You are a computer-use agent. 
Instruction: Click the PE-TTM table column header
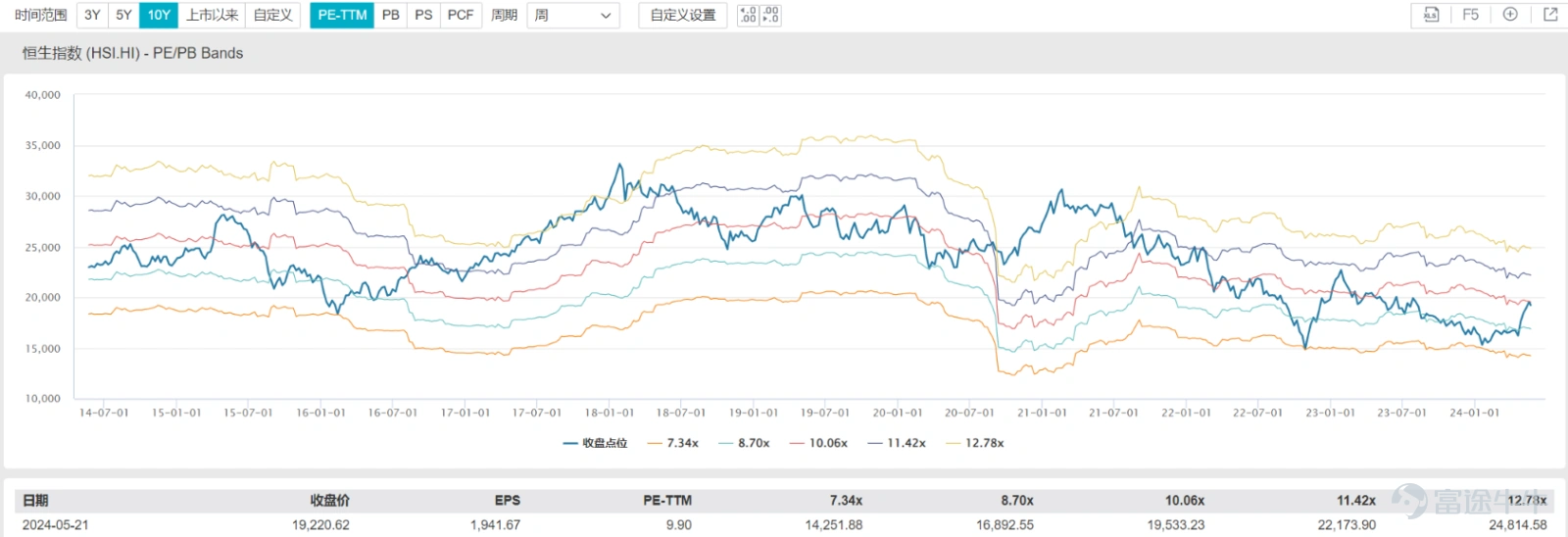click(x=667, y=500)
